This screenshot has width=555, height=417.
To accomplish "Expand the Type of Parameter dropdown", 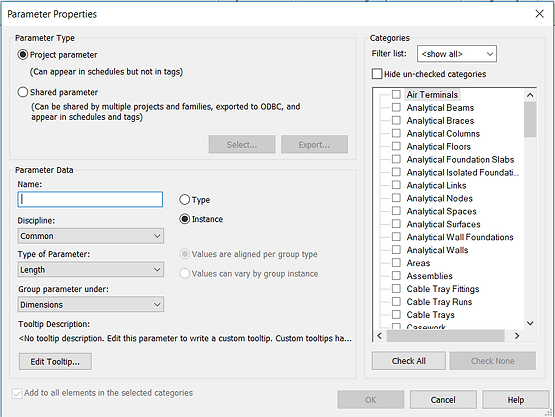I will pyautogui.click(x=91, y=270).
